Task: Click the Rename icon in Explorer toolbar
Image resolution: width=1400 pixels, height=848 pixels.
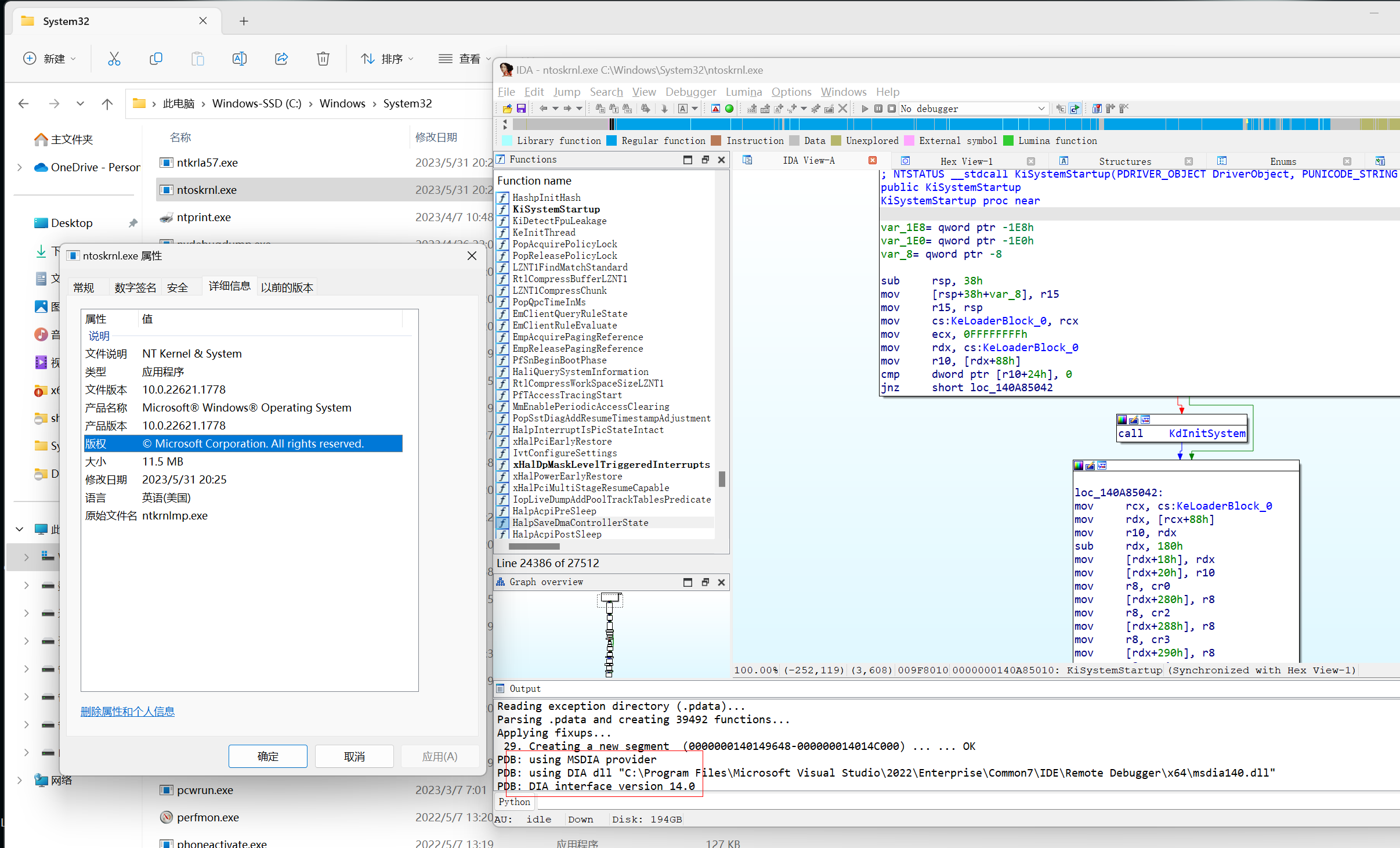Action: (x=240, y=59)
